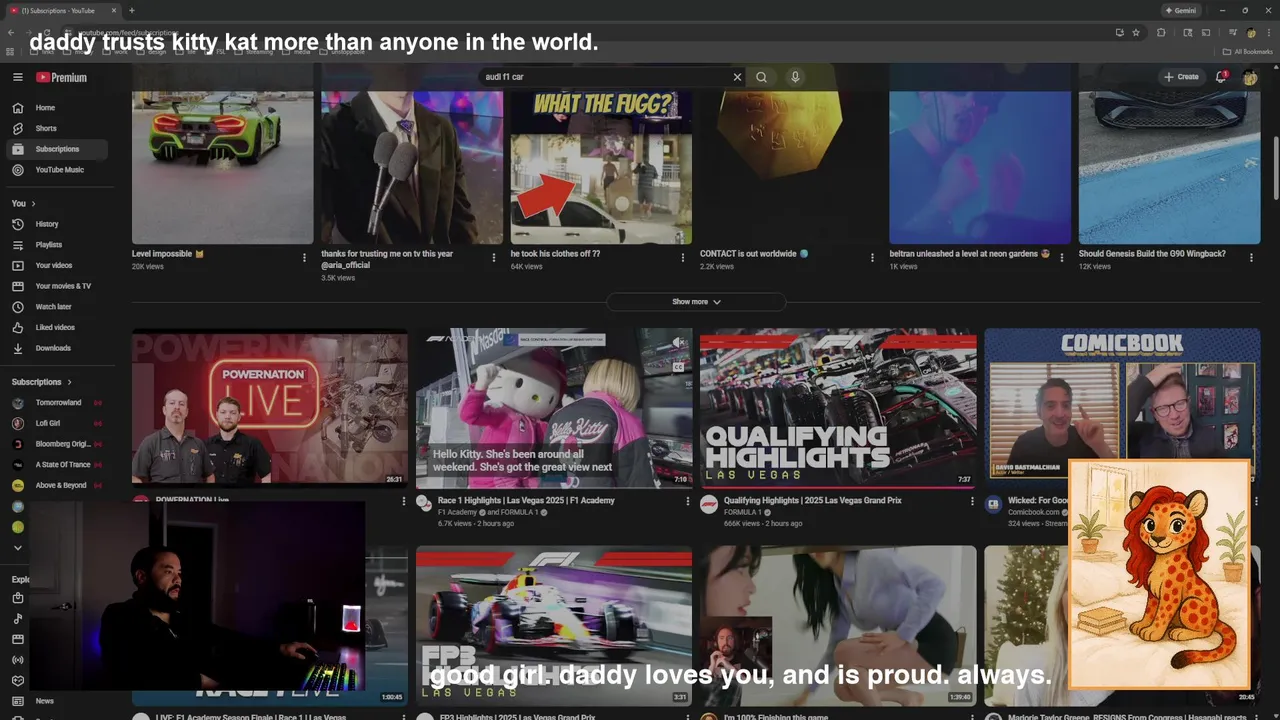
Task: Bookmark this page with star icon
Action: pyautogui.click(x=1136, y=32)
